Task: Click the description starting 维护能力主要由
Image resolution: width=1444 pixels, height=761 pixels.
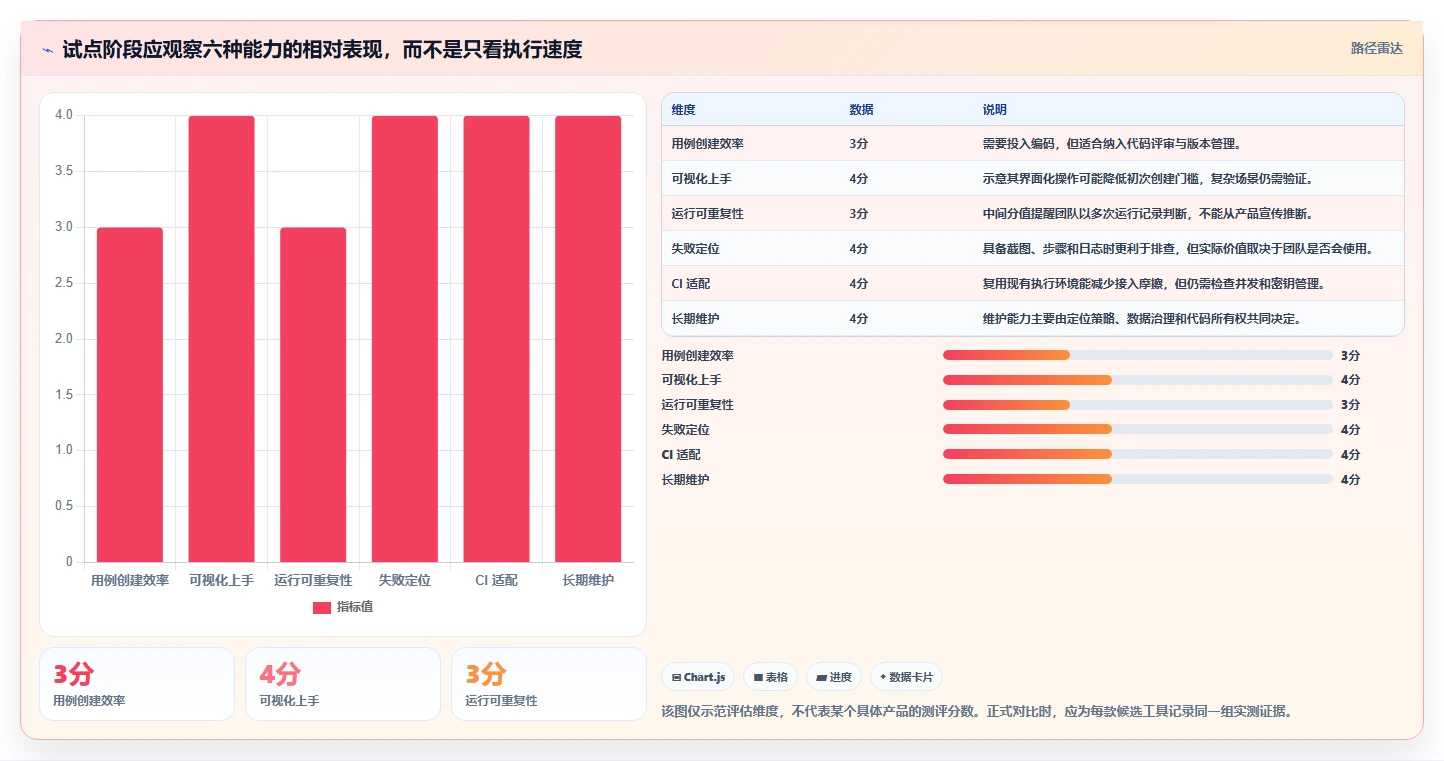Action: point(1141,319)
